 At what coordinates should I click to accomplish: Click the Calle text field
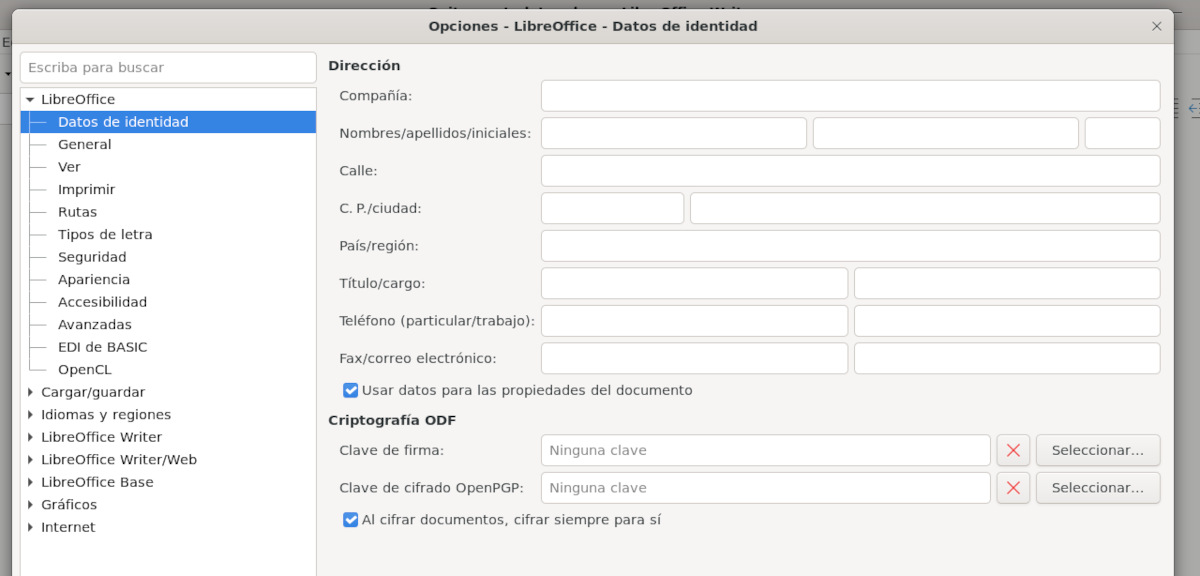(x=851, y=171)
